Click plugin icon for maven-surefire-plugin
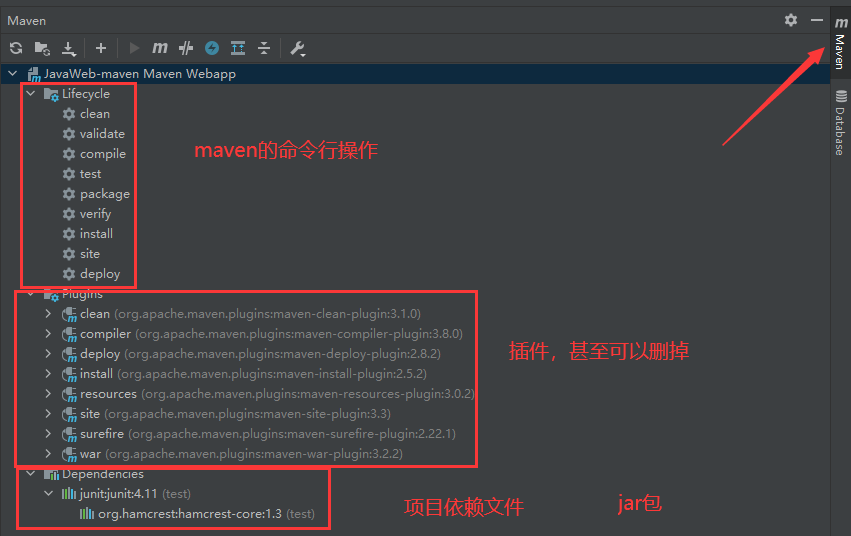This screenshot has width=851, height=536. (x=69, y=435)
